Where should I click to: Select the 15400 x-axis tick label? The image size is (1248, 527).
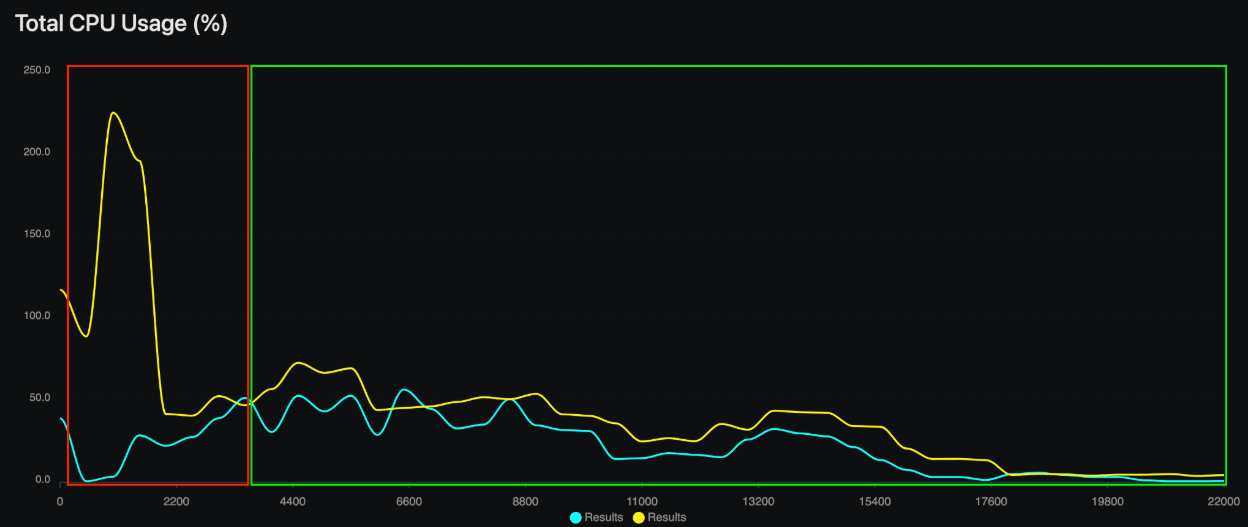(x=875, y=501)
